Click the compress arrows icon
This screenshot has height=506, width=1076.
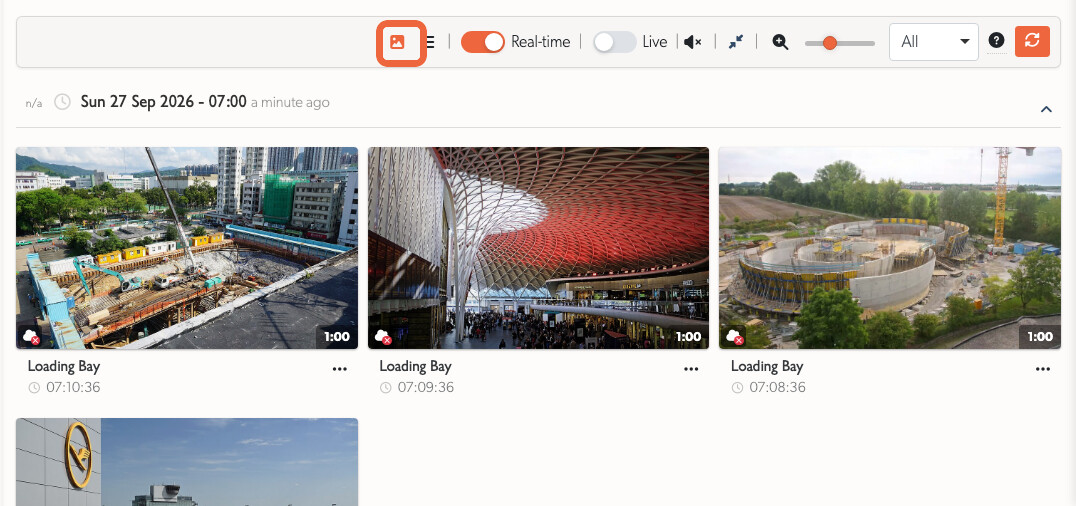coord(736,42)
